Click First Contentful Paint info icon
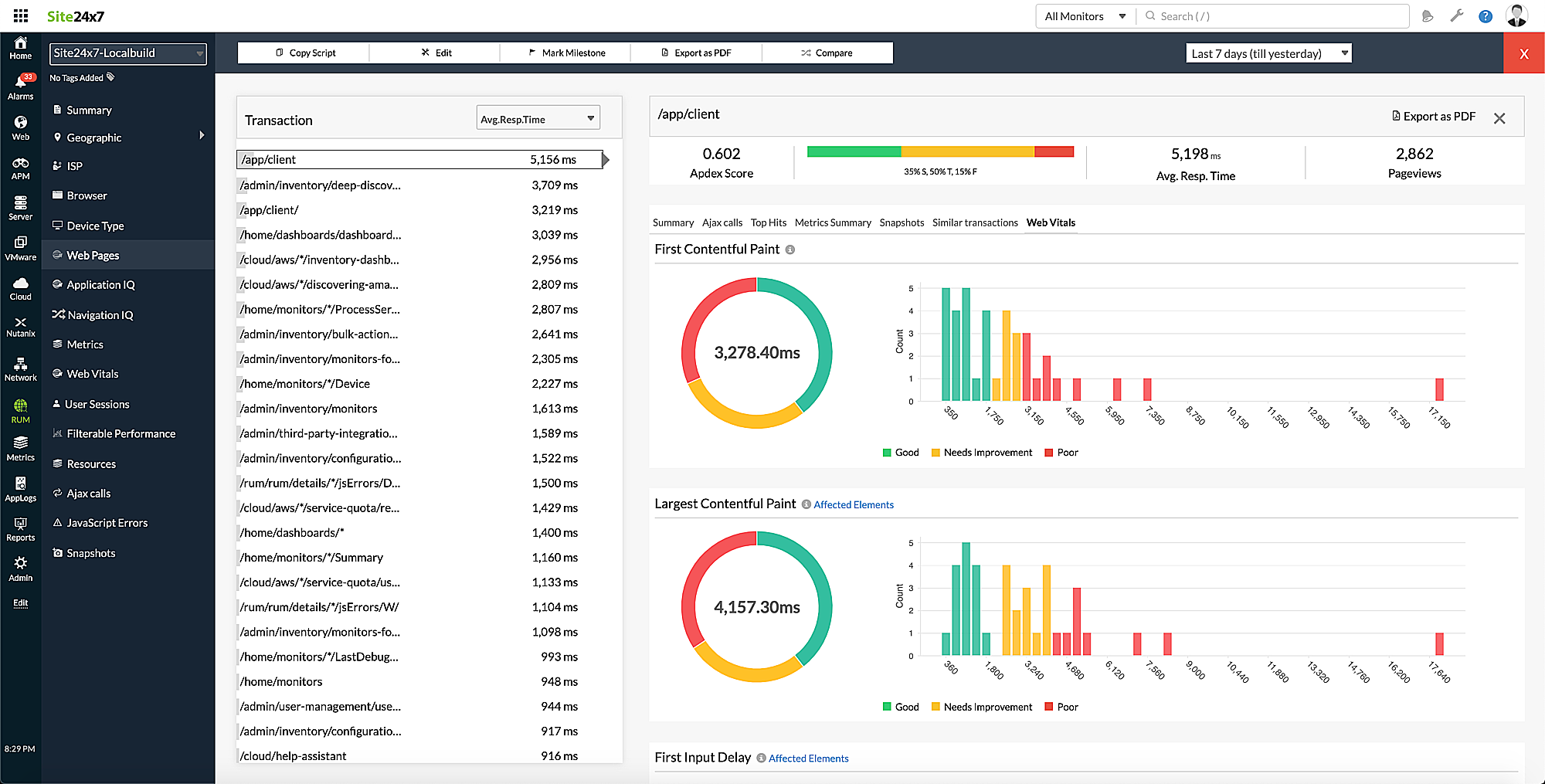The width and height of the screenshot is (1545, 784). 790,249
